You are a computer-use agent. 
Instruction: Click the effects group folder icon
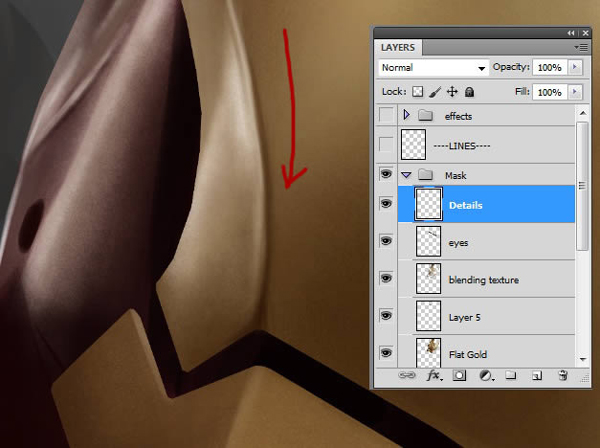click(425, 115)
